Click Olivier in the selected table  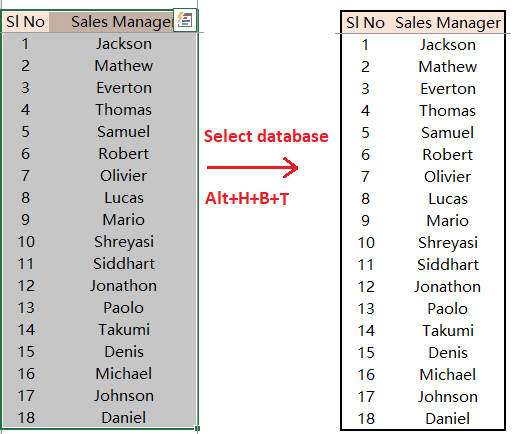123,175
